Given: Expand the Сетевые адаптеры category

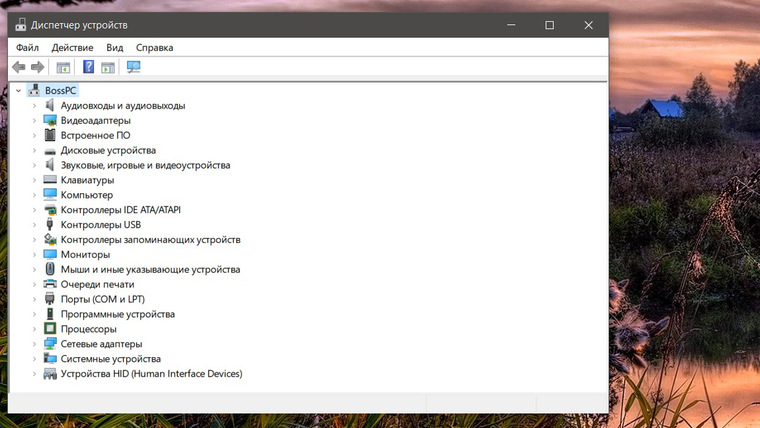Looking at the screenshot, I should click(x=34, y=344).
